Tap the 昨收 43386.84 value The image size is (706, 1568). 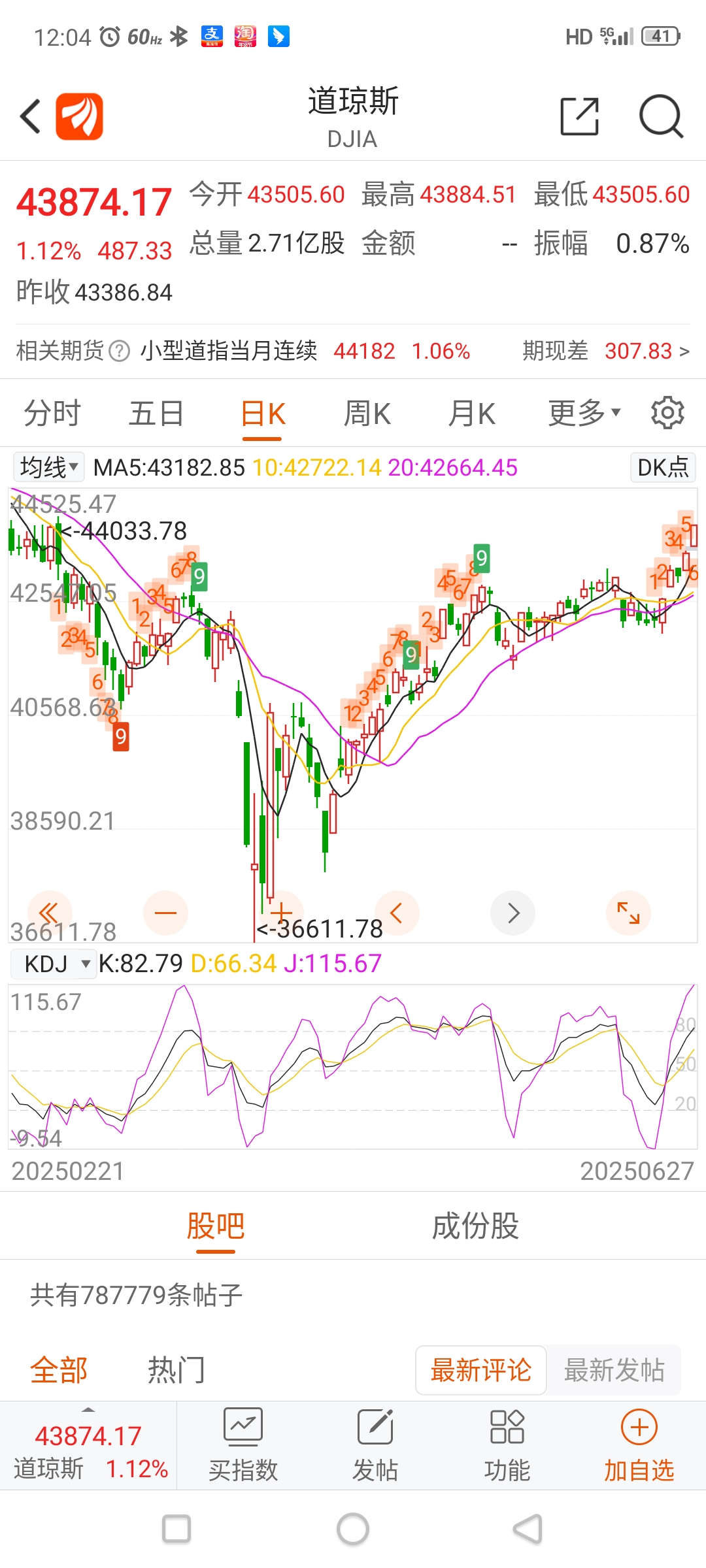pos(94,292)
